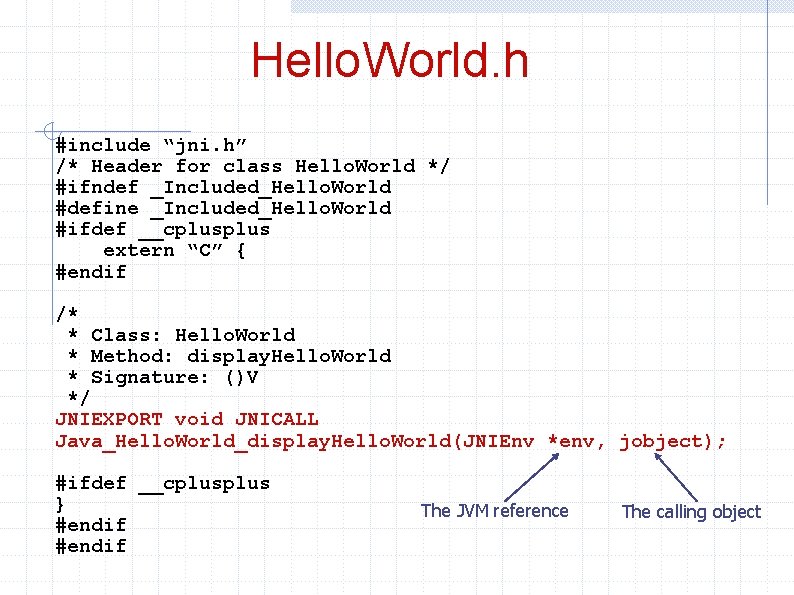This screenshot has width=794, height=595.
Task: Click the label The JVM reference
Action: 495,511
